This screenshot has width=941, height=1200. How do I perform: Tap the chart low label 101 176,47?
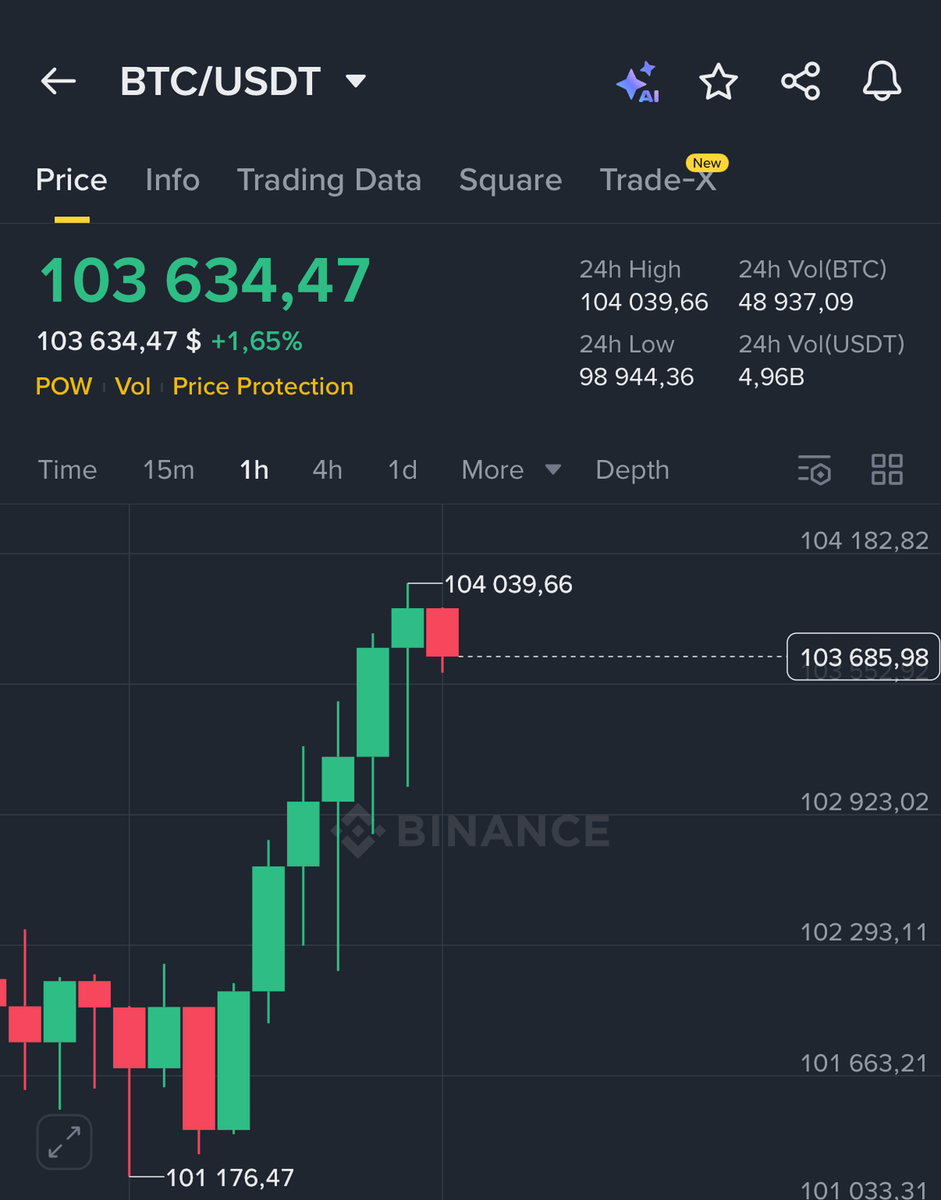click(x=230, y=1177)
